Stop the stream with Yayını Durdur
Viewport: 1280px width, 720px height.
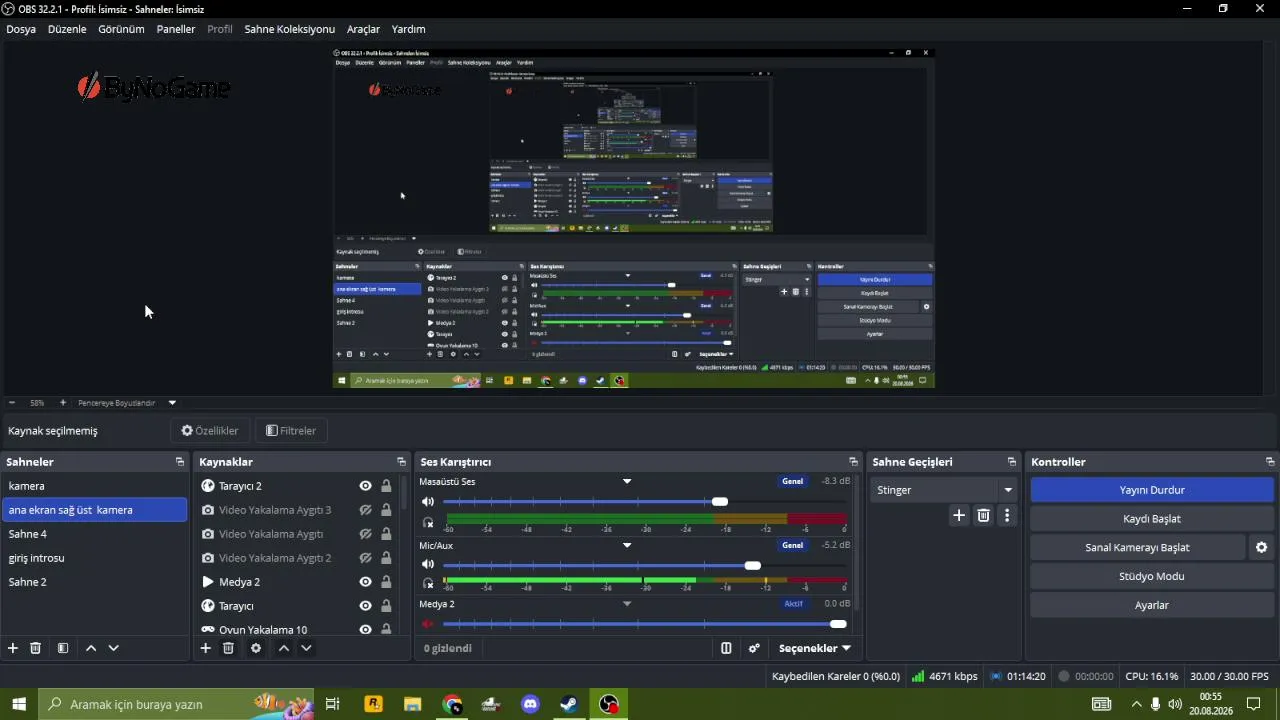1152,490
